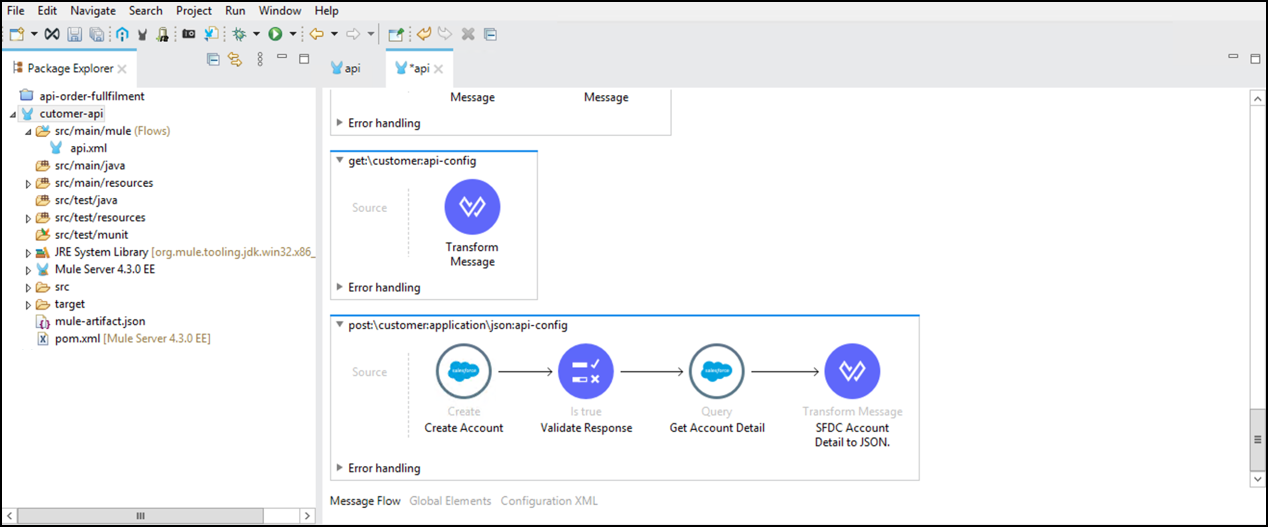Open the Back history dropdown arrow
The width and height of the screenshot is (1268, 527).
334,34
